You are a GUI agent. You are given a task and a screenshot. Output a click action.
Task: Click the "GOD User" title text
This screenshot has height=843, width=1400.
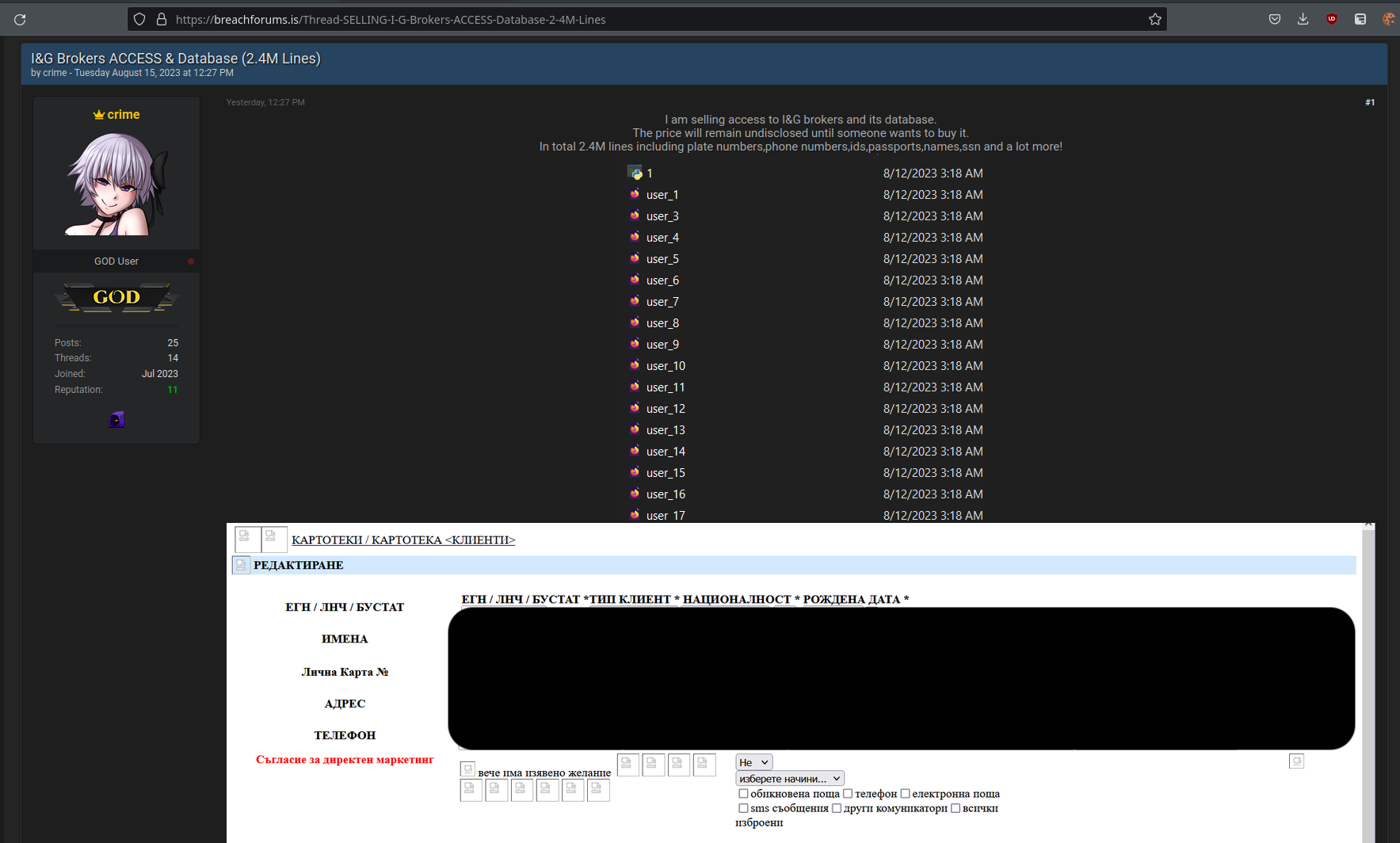point(116,261)
